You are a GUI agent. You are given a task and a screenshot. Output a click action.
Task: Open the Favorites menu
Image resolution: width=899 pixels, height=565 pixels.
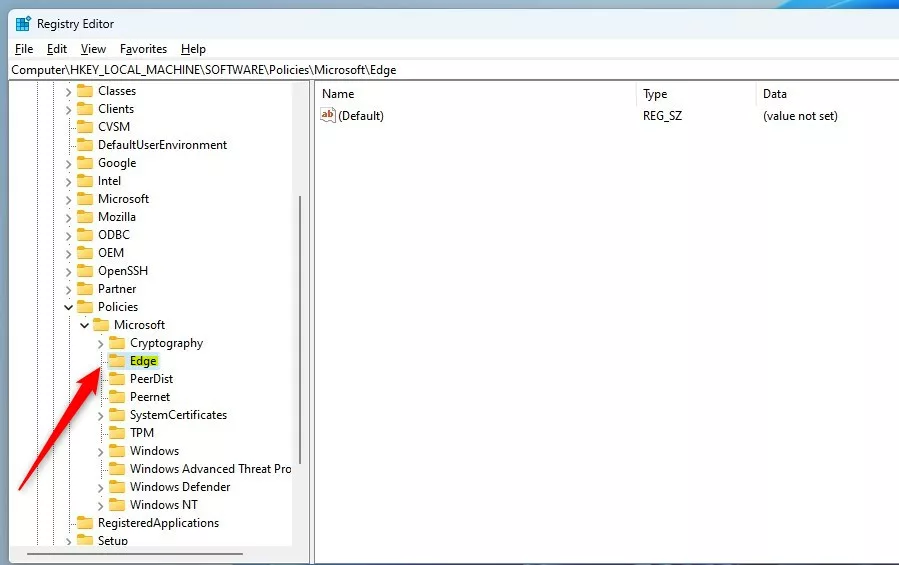[143, 49]
